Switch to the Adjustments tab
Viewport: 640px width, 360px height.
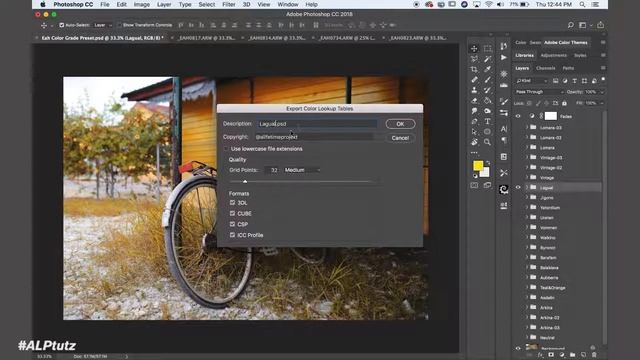(x=553, y=56)
